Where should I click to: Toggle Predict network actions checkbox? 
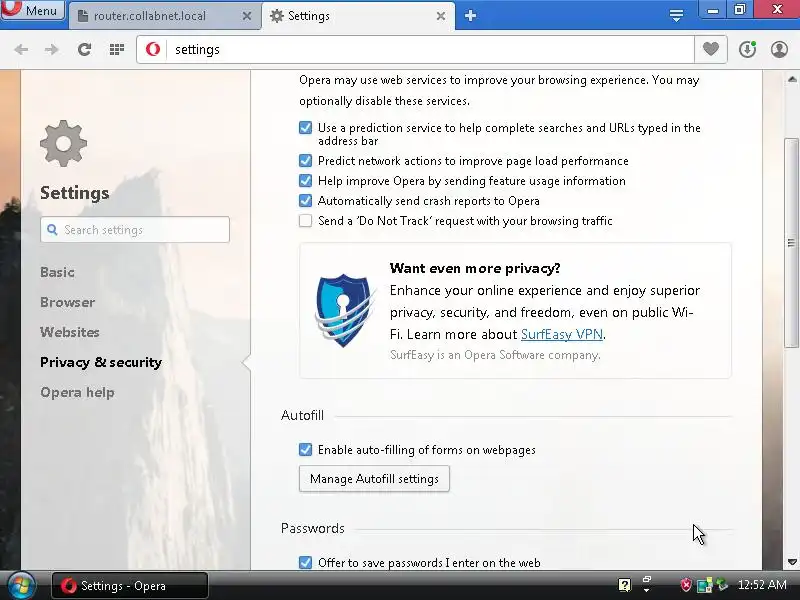tap(306, 161)
